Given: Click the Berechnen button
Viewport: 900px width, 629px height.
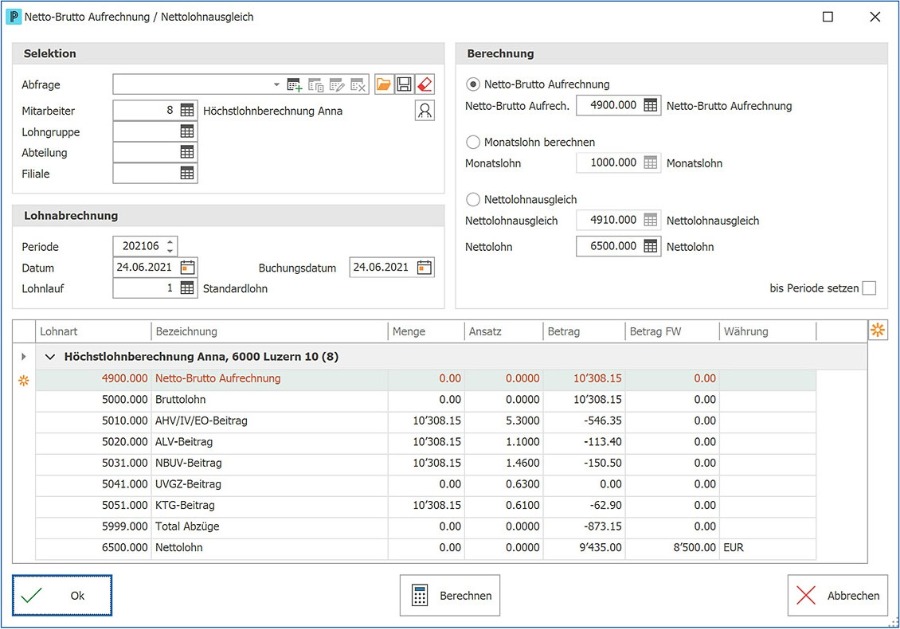Looking at the screenshot, I should coord(450,596).
